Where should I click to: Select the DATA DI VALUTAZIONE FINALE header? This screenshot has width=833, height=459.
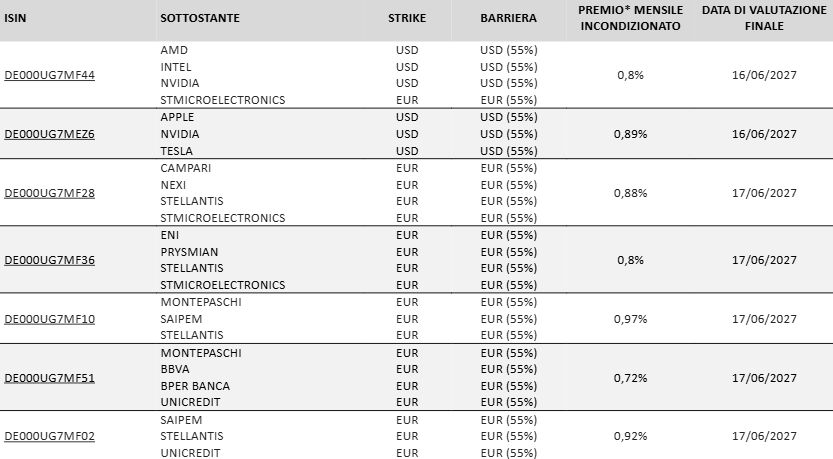[764, 18]
